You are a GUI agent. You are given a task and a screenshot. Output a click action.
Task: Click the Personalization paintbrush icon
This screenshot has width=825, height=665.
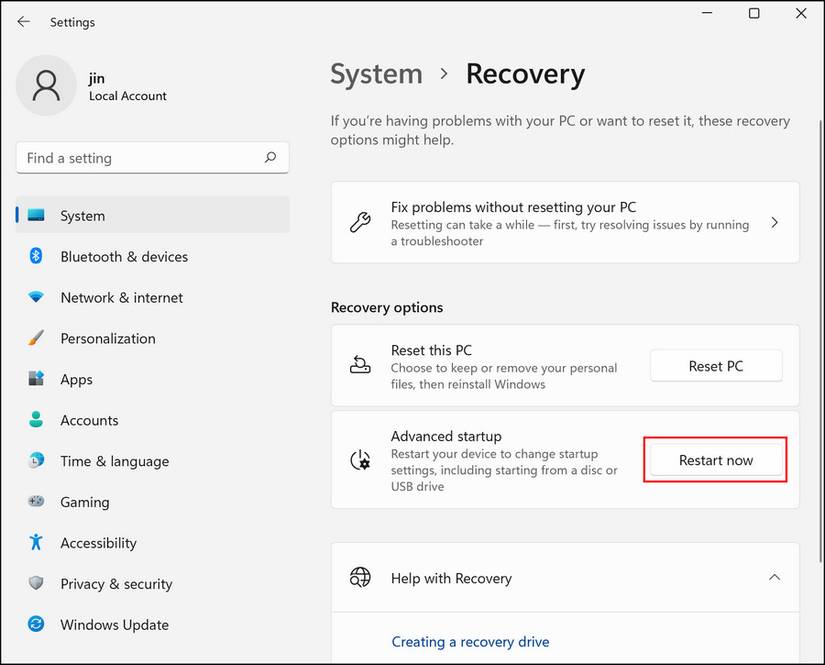point(37,339)
